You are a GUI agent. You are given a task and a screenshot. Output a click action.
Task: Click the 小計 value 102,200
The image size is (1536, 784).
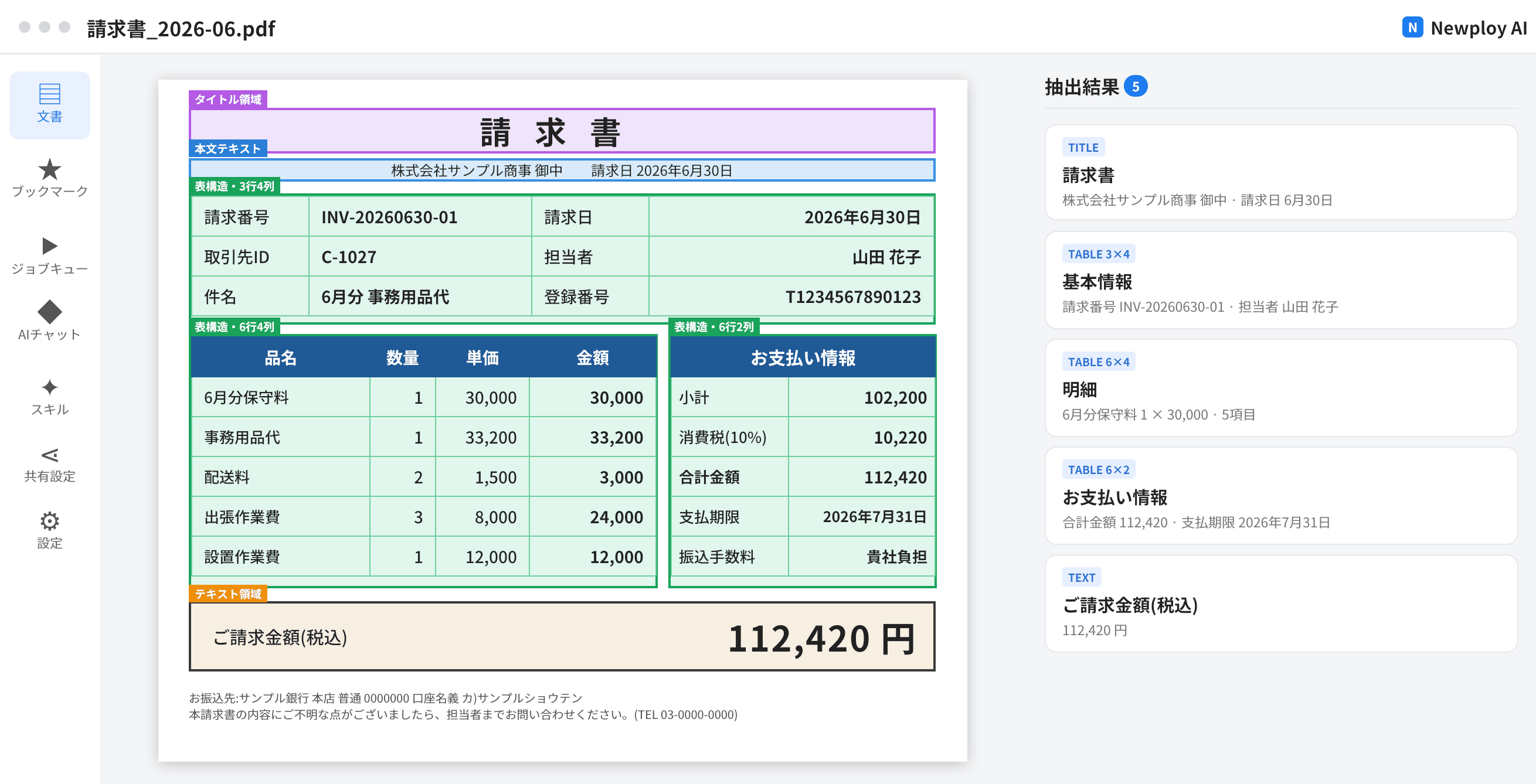pos(861,397)
